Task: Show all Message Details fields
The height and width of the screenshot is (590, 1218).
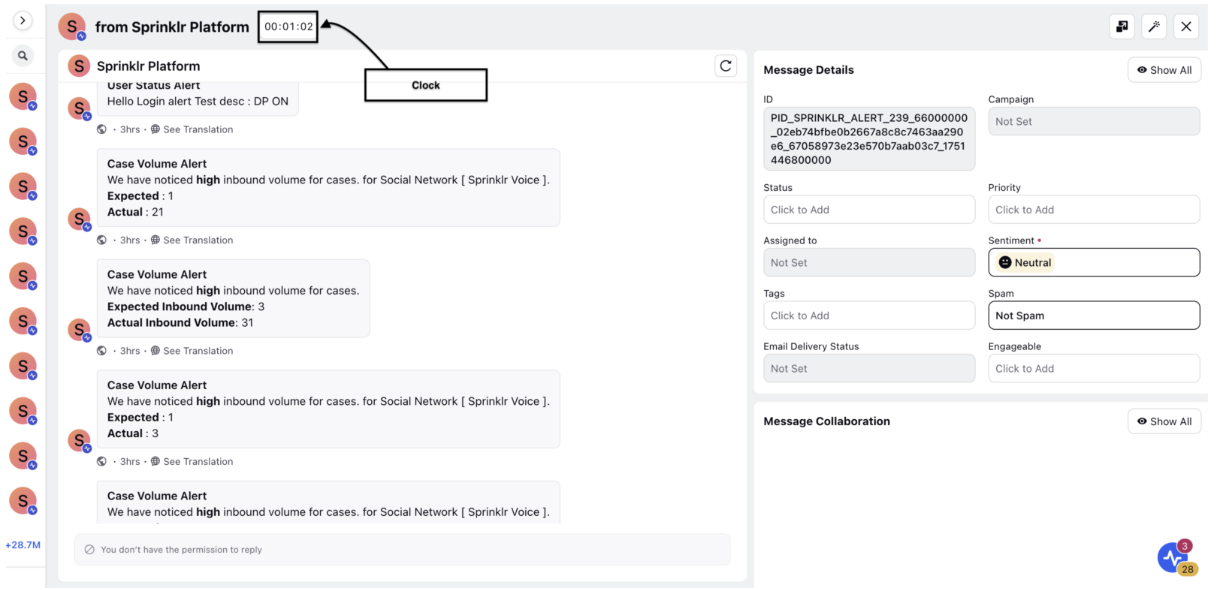Action: click(x=1164, y=70)
